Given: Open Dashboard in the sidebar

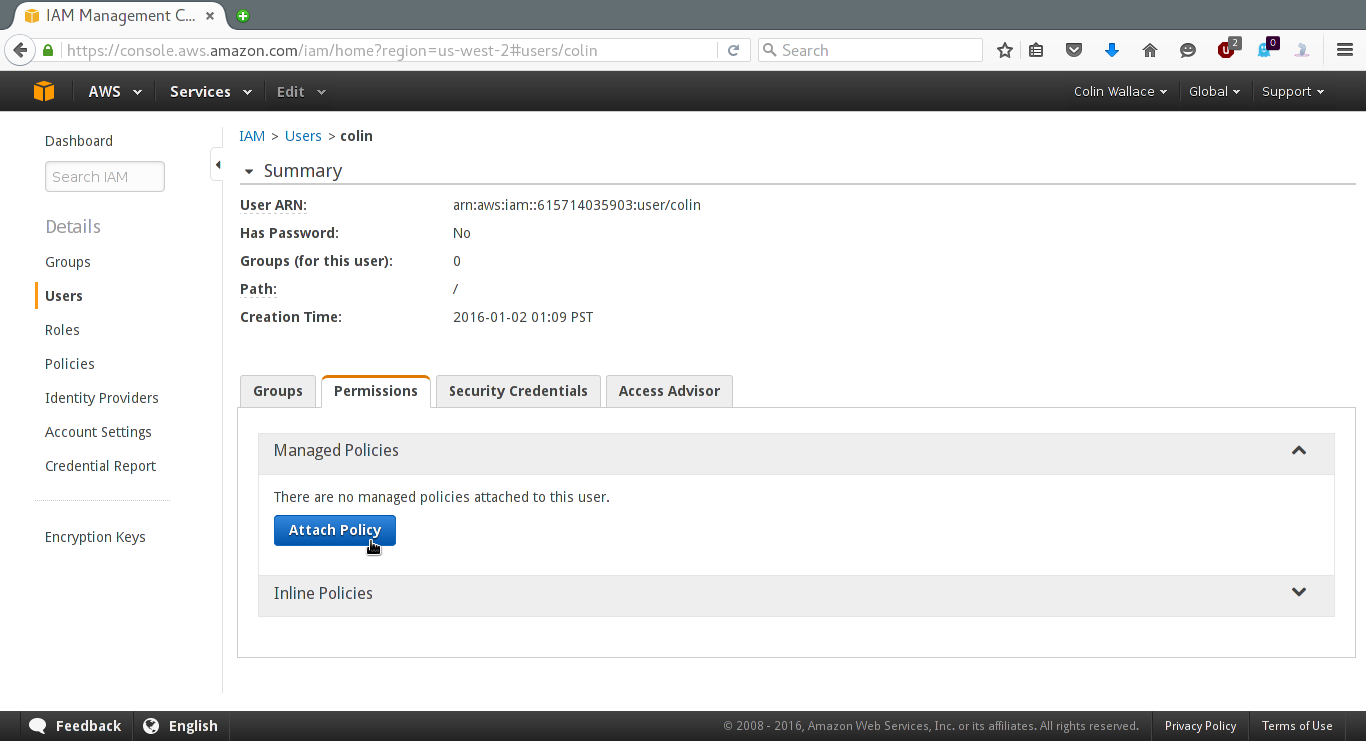Looking at the screenshot, I should point(79,141).
